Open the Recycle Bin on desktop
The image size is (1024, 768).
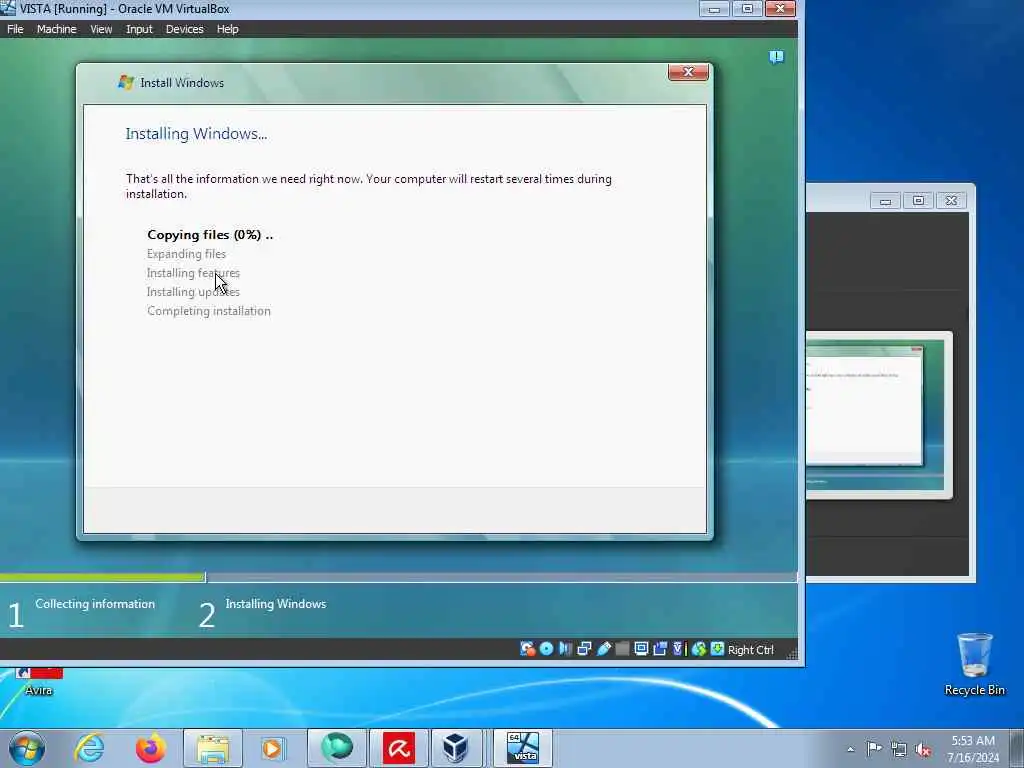(974, 664)
